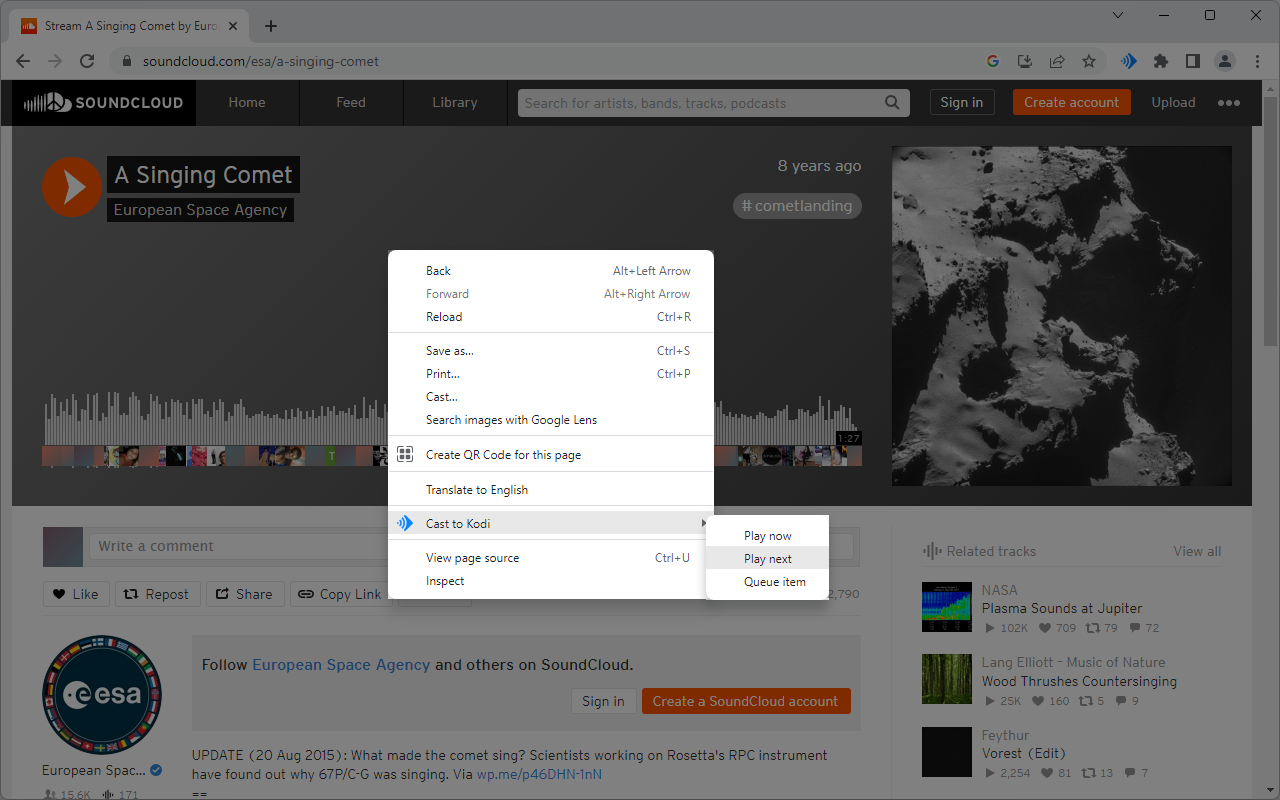The image size is (1280, 800).
Task: Open the Chrome profile avatar
Action: pos(1225,61)
